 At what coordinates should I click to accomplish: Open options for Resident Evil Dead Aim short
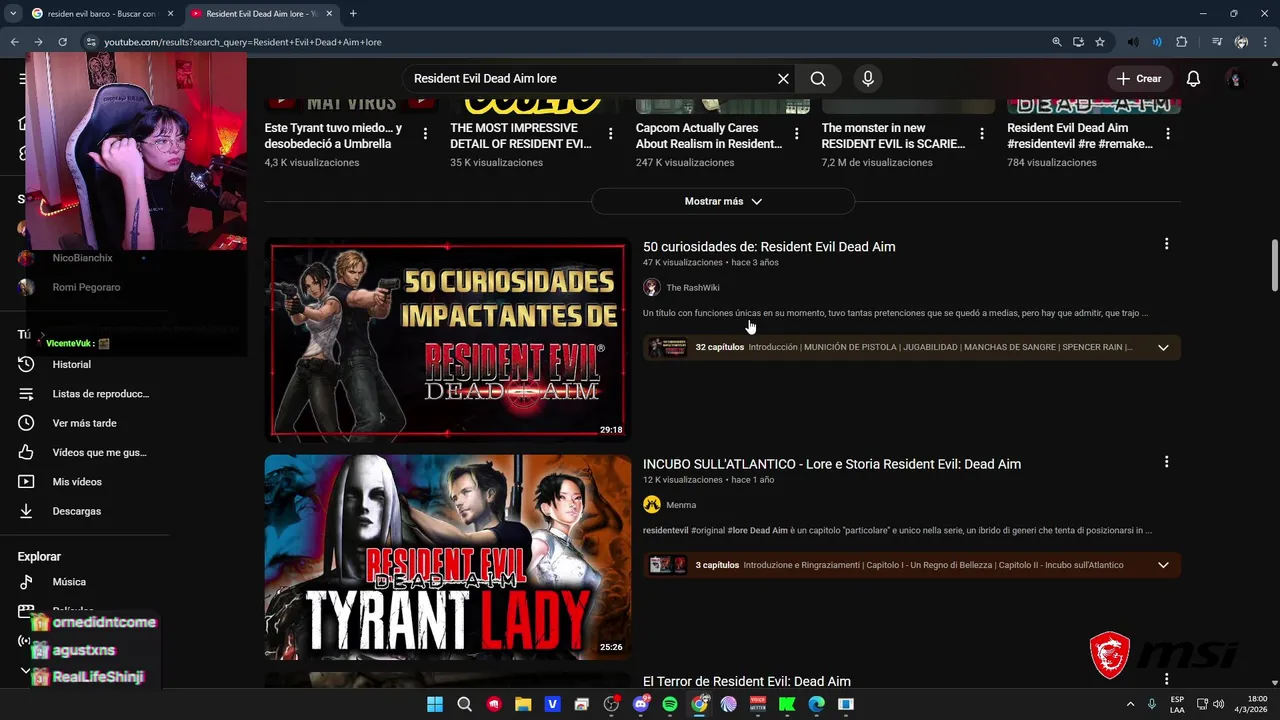point(1168,133)
